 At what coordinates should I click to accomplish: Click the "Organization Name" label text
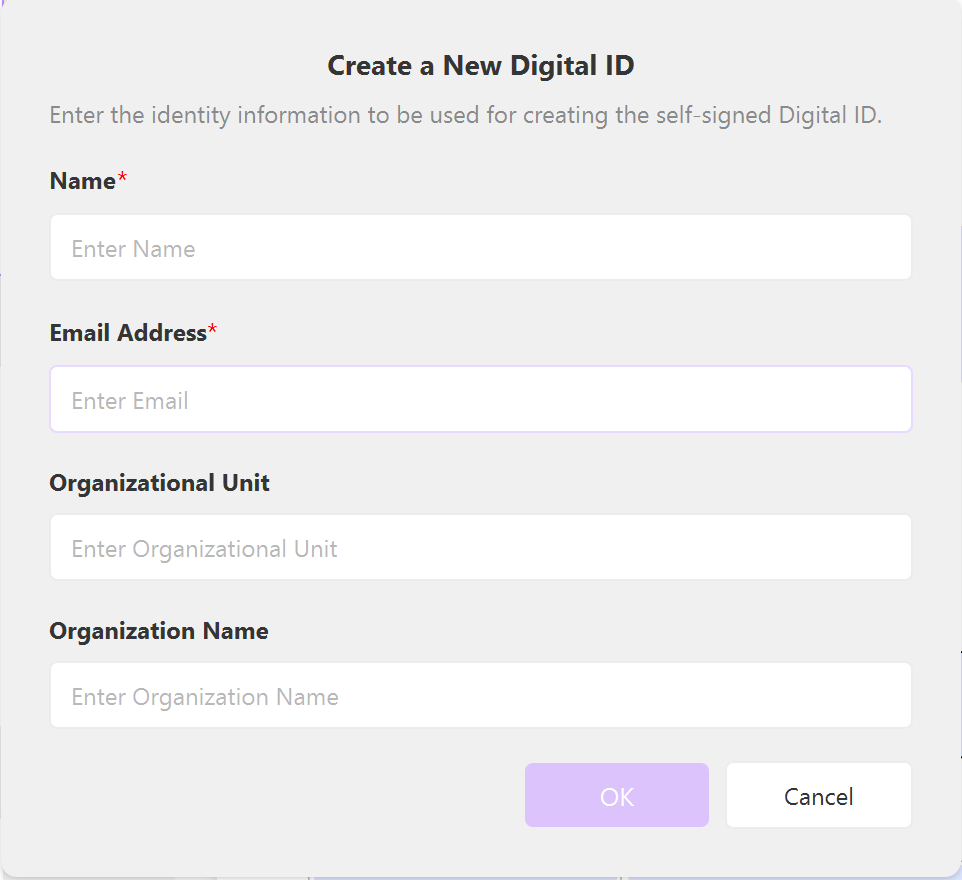pos(158,631)
